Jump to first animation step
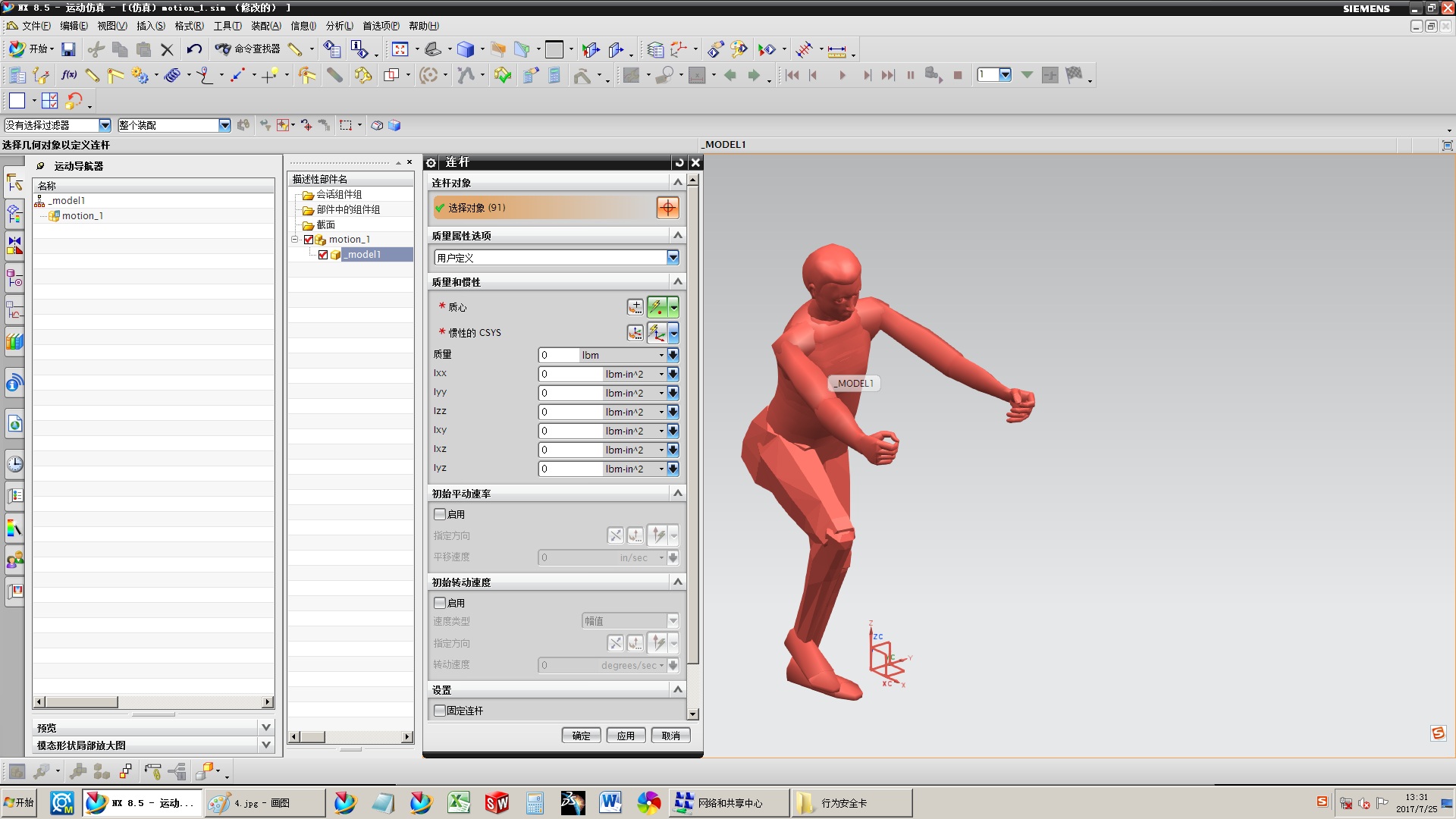This screenshot has height=819, width=1456. point(792,75)
